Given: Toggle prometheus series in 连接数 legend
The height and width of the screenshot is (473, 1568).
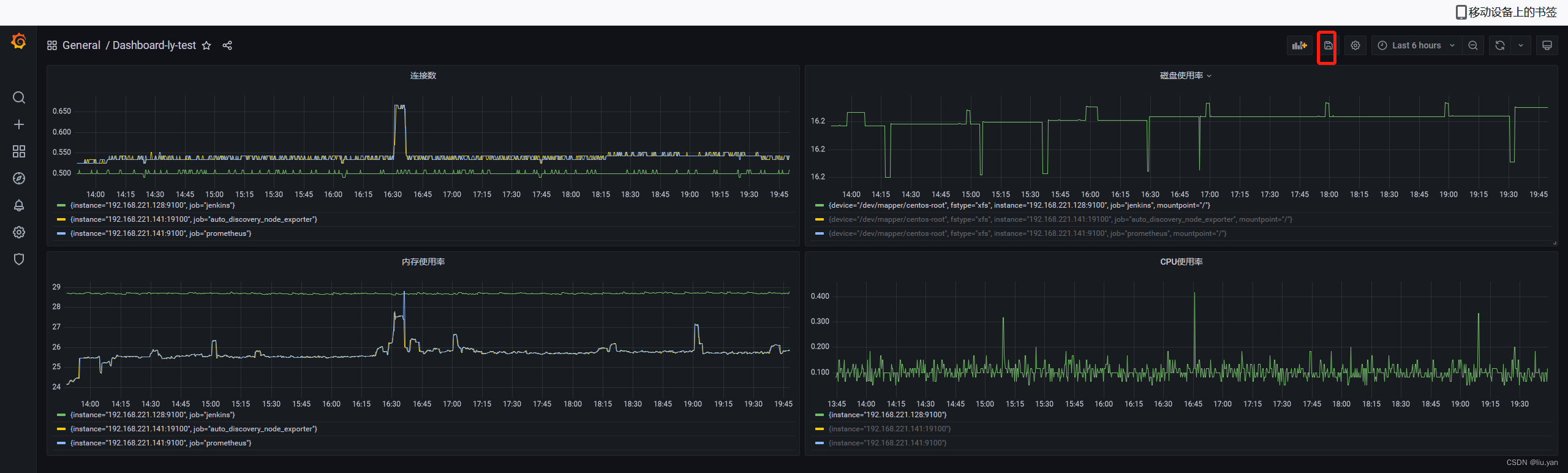Looking at the screenshot, I should 160,233.
